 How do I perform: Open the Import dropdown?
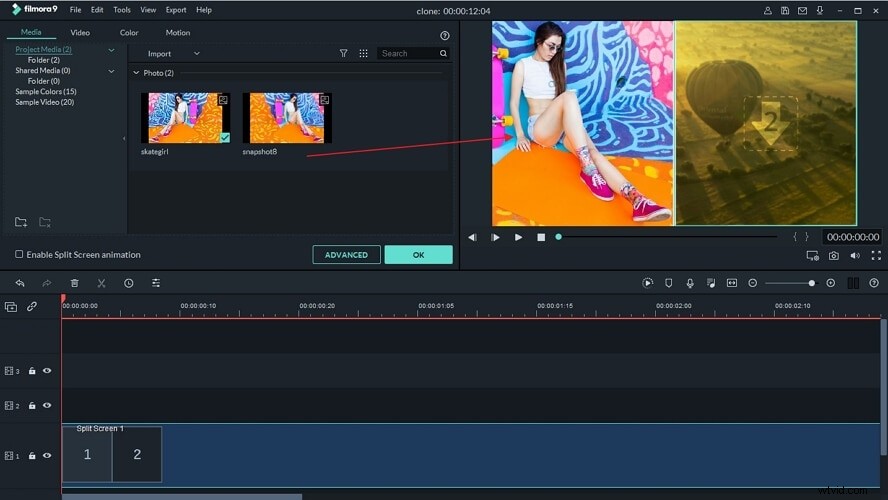[173, 54]
